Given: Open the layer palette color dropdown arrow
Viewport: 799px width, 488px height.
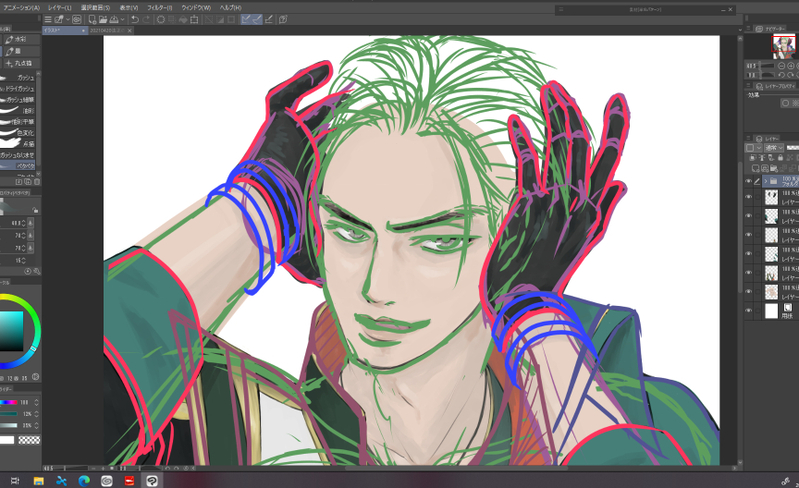Looking at the screenshot, I should click(x=759, y=147).
